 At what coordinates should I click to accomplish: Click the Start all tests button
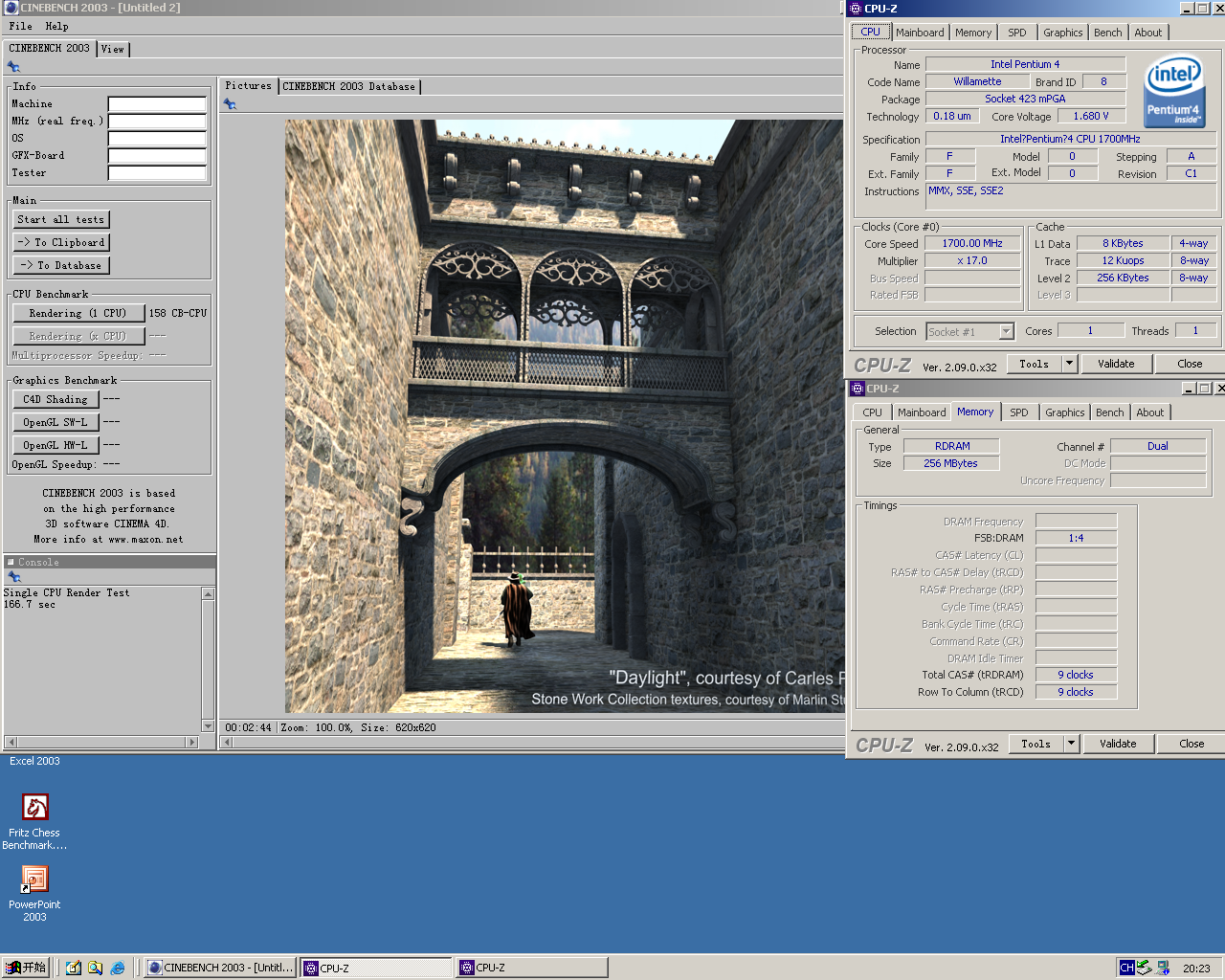(61, 219)
